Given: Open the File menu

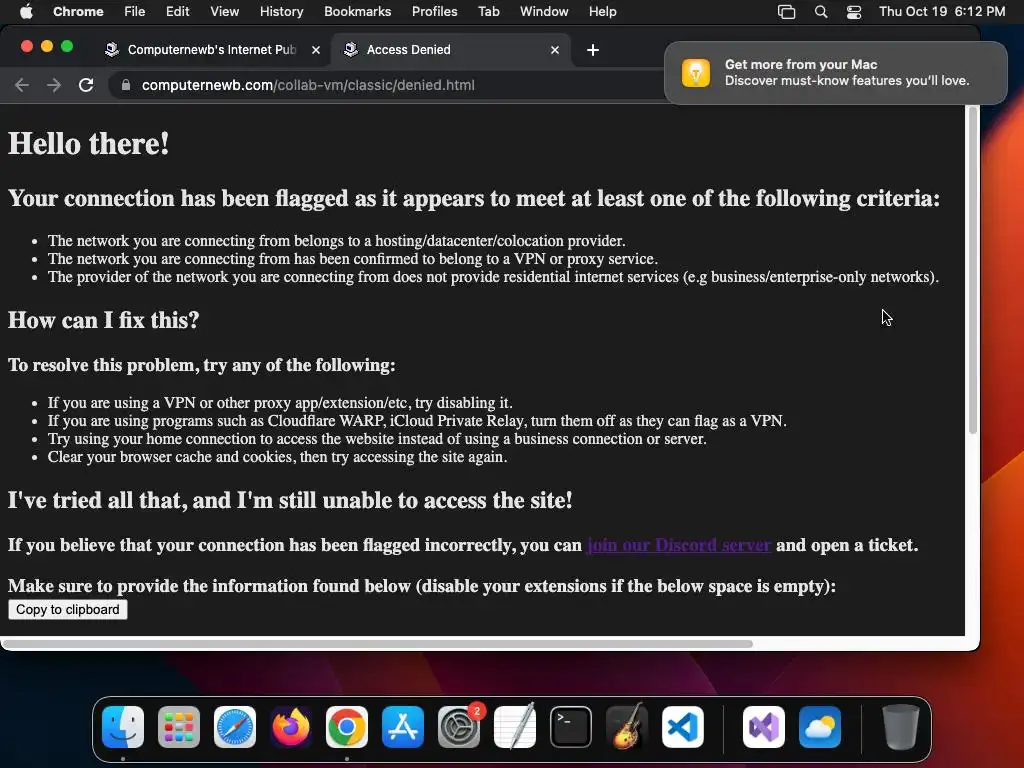Looking at the screenshot, I should (135, 11).
